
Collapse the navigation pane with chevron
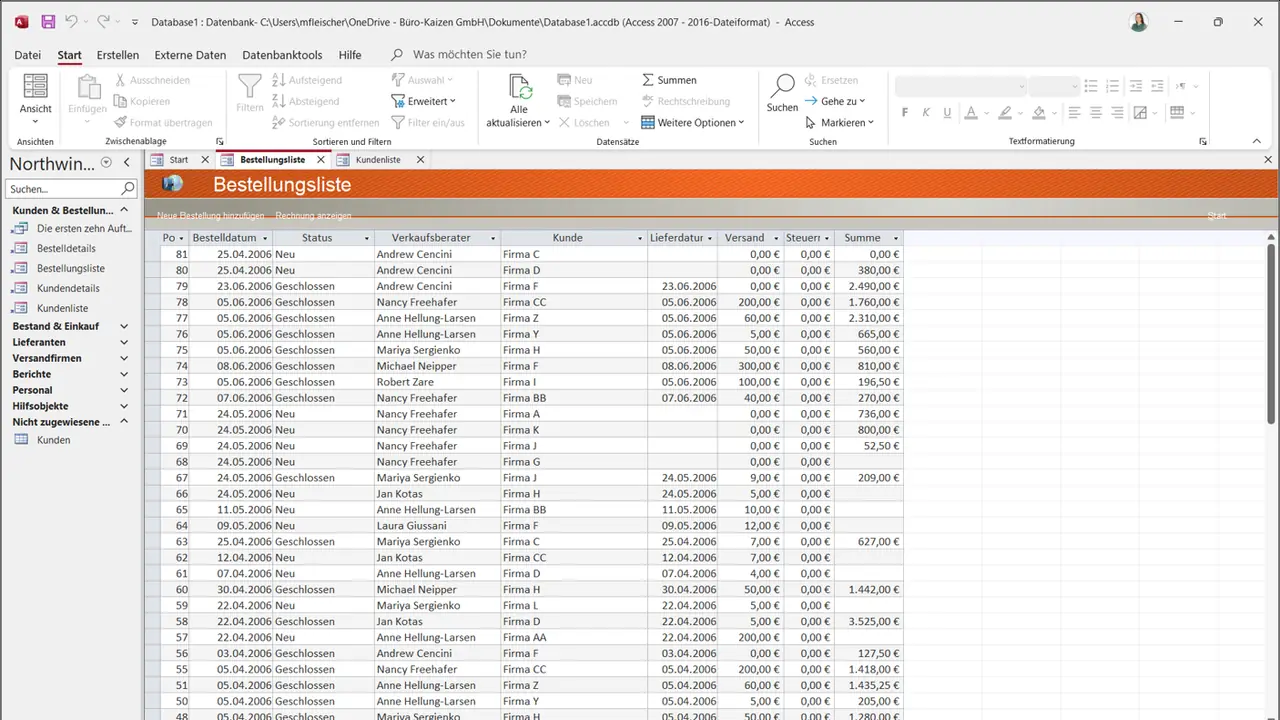[127, 163]
